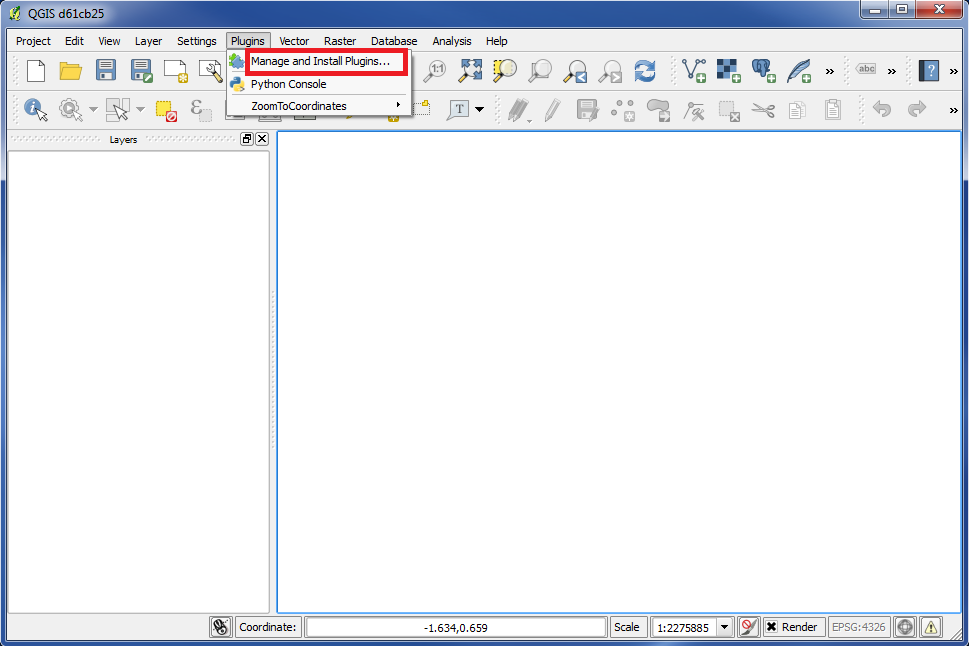Toggle the Render checkbox in status bar
Screen dimensions: 969x646
click(772, 627)
